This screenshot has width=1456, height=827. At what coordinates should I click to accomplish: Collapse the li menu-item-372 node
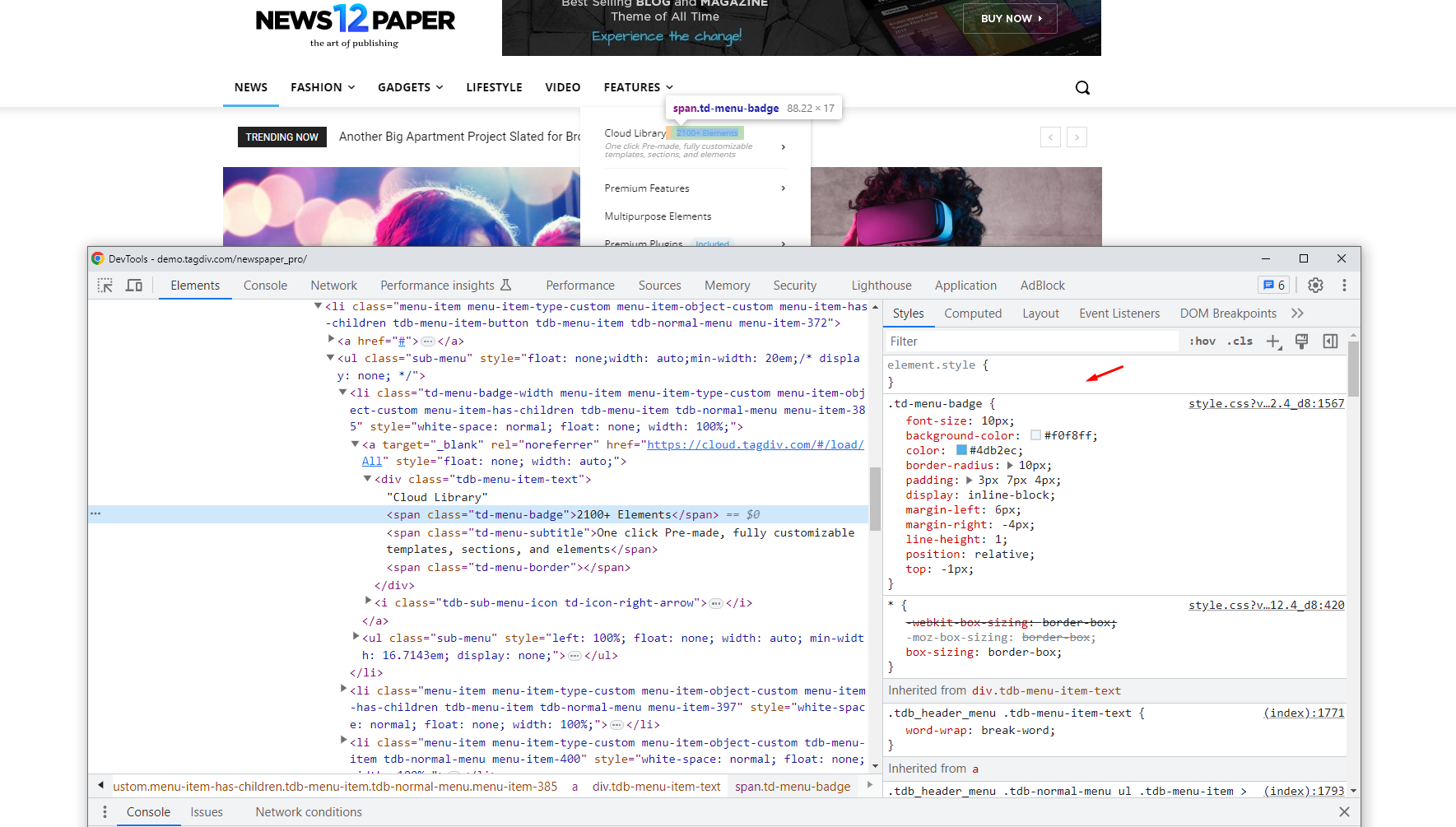point(318,306)
